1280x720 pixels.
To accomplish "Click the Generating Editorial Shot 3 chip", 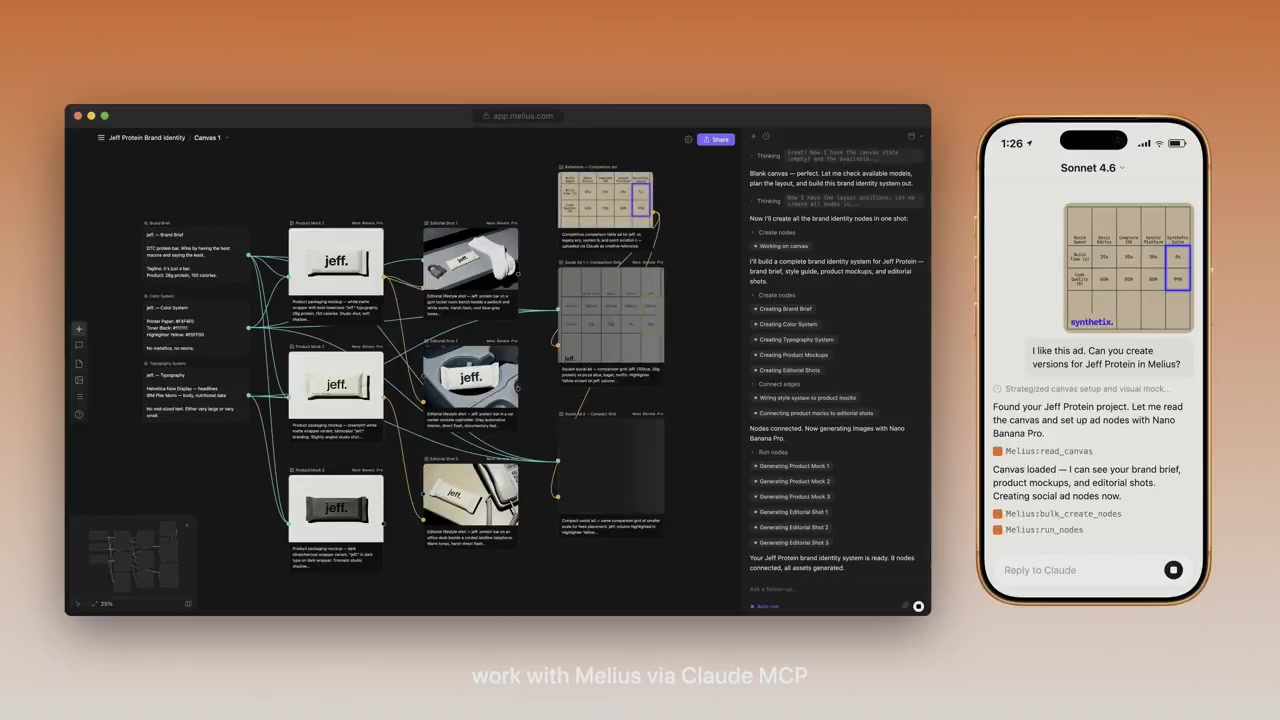I will pyautogui.click(x=791, y=543).
